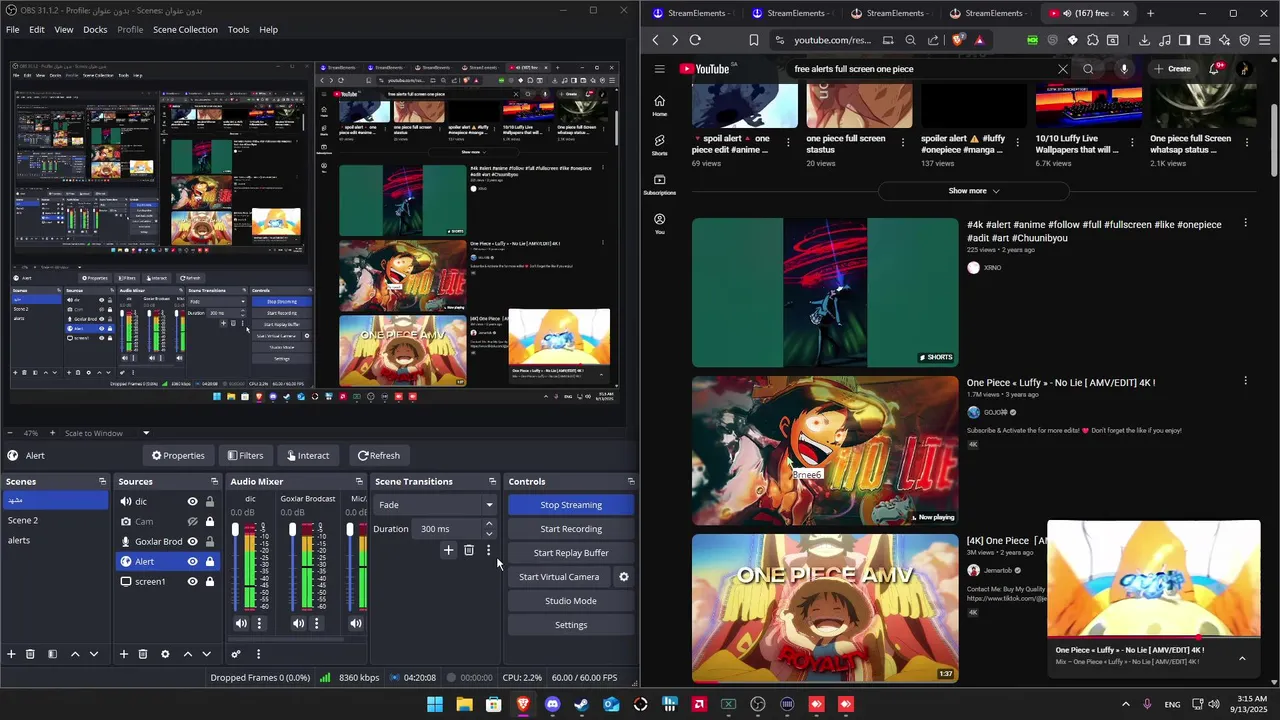Move selected source up in Sources
This screenshot has height=720, width=1280.
(x=187, y=654)
